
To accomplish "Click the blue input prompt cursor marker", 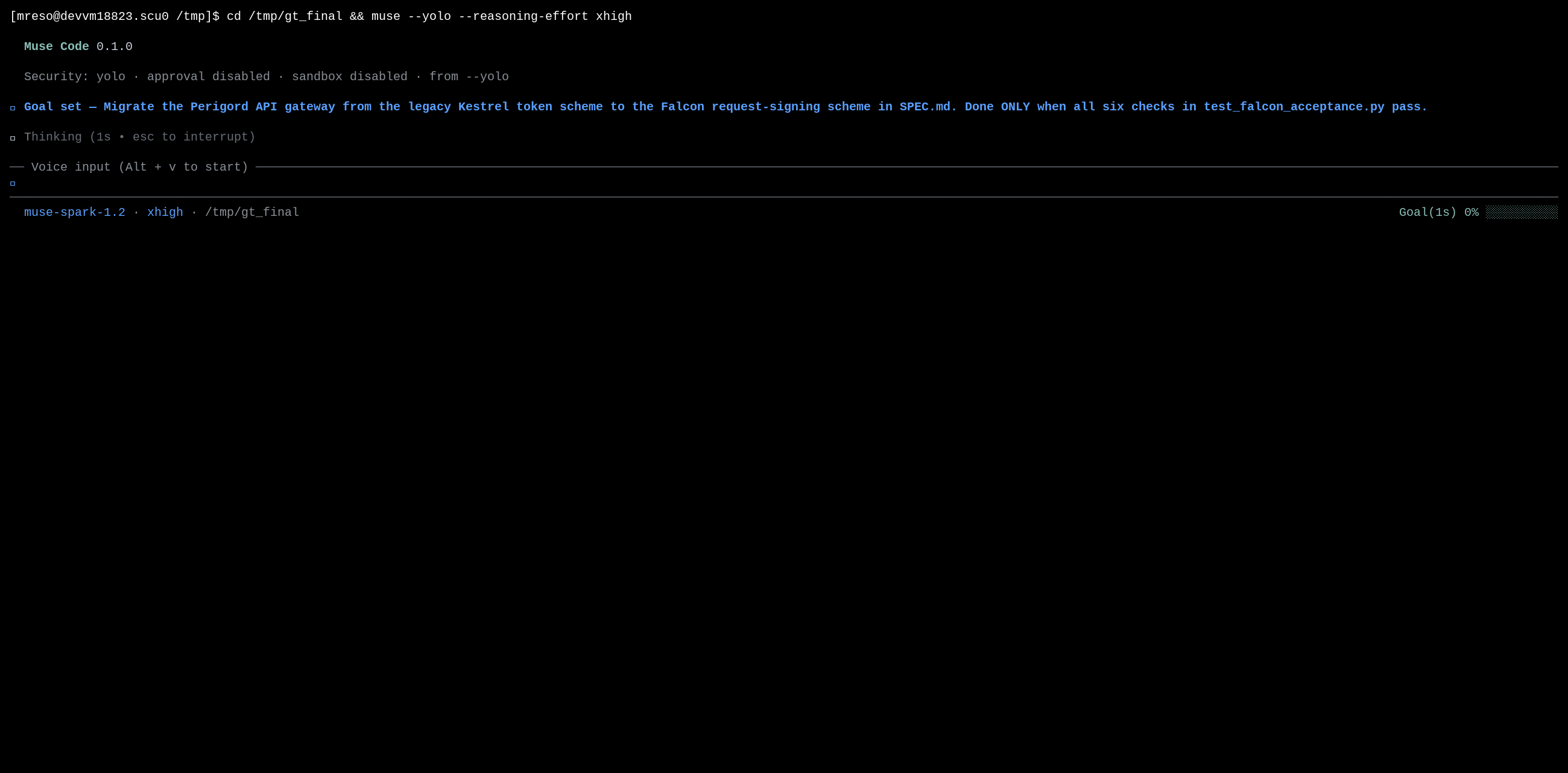I will [13, 183].
